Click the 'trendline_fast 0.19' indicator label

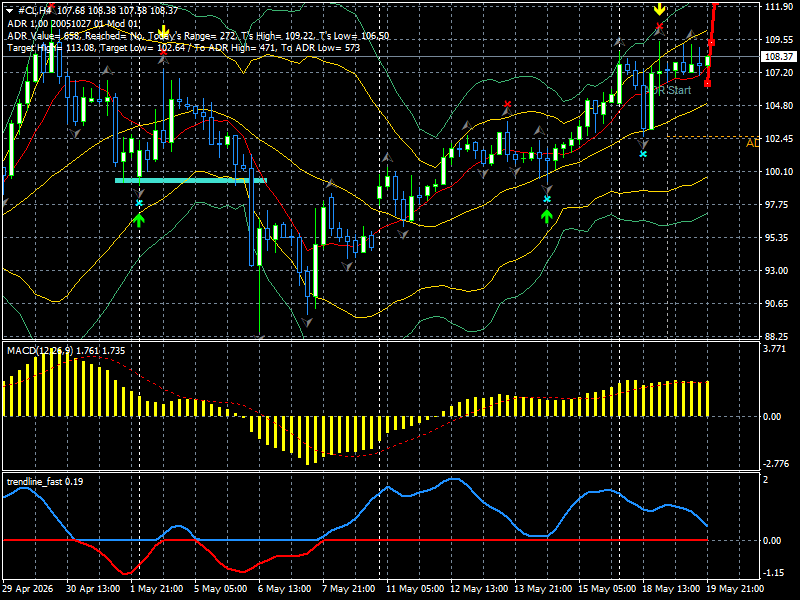tap(45, 482)
